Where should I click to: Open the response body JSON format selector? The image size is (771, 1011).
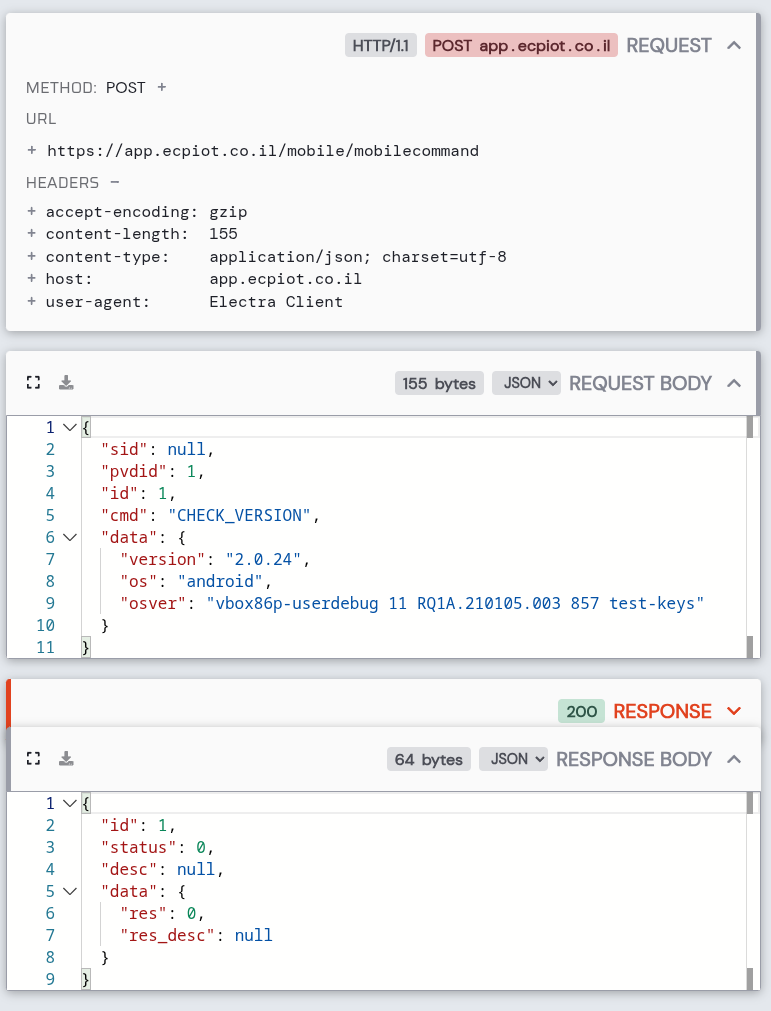[513, 758]
